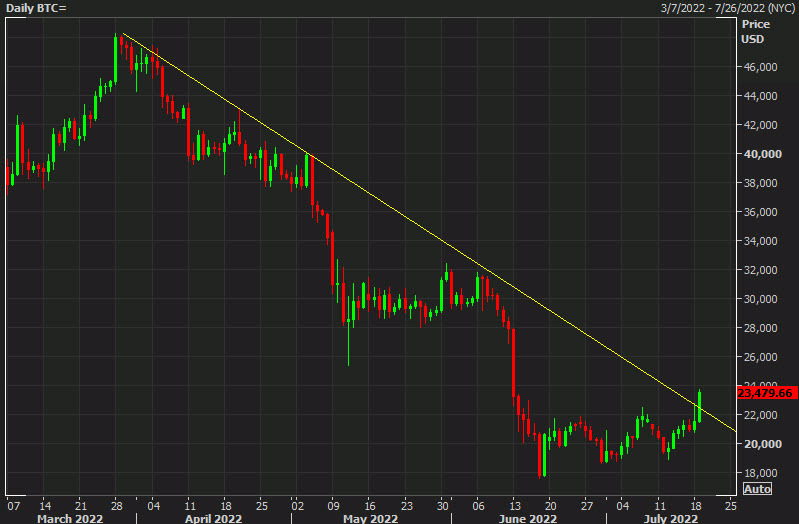This screenshot has width=799, height=524.
Task: Click the 46,000 price axis label
Action: (760, 67)
